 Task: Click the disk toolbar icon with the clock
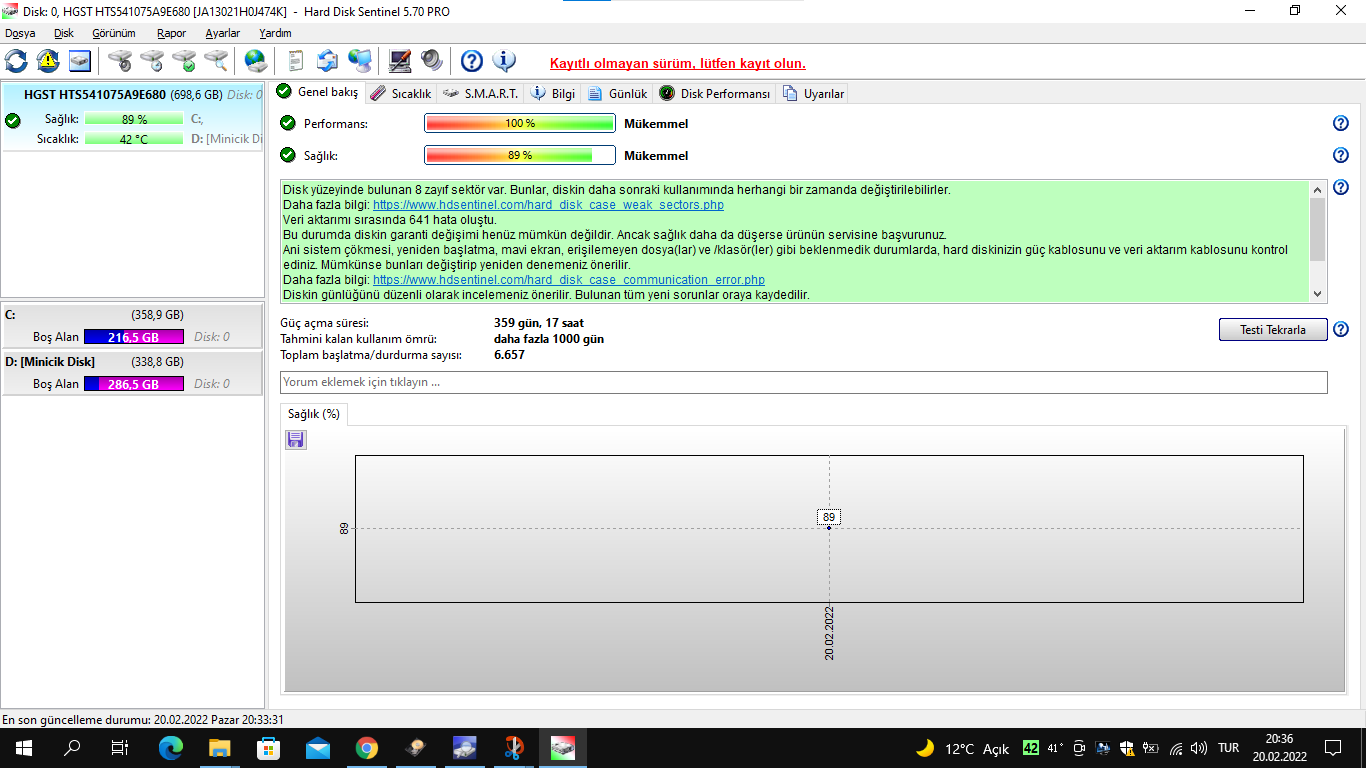(152, 61)
